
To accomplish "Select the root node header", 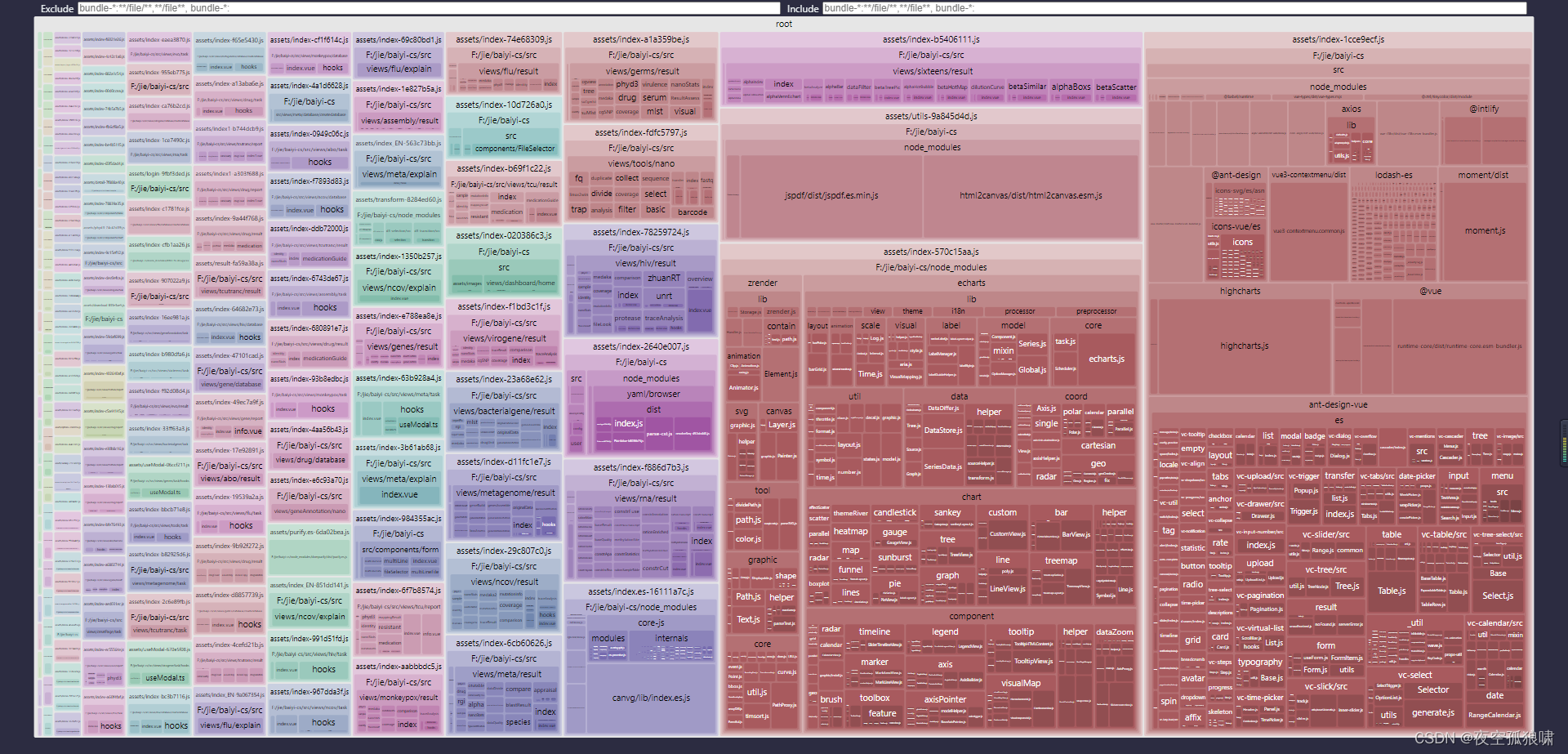I will pos(784,25).
